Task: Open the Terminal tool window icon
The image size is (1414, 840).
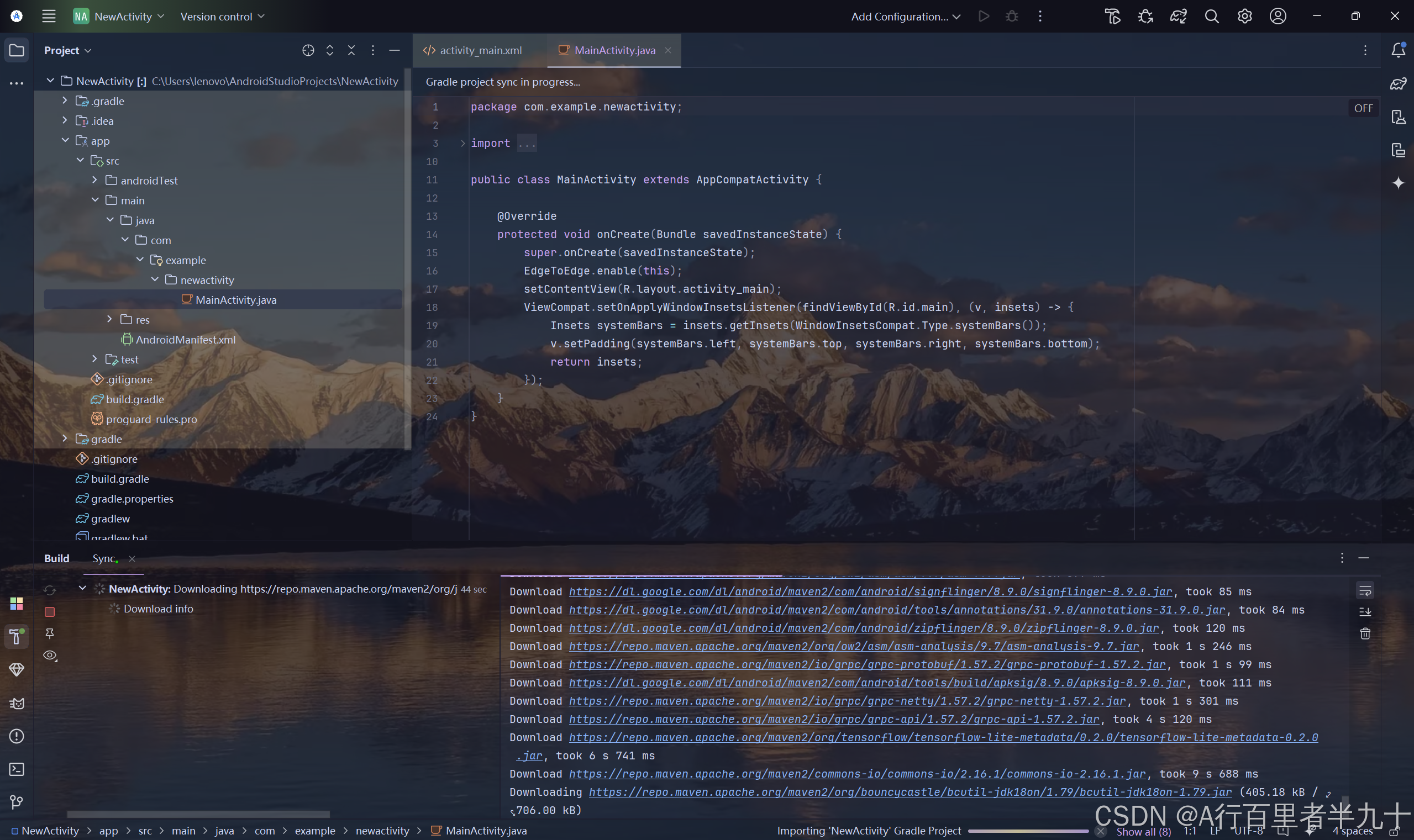Action: click(x=17, y=769)
